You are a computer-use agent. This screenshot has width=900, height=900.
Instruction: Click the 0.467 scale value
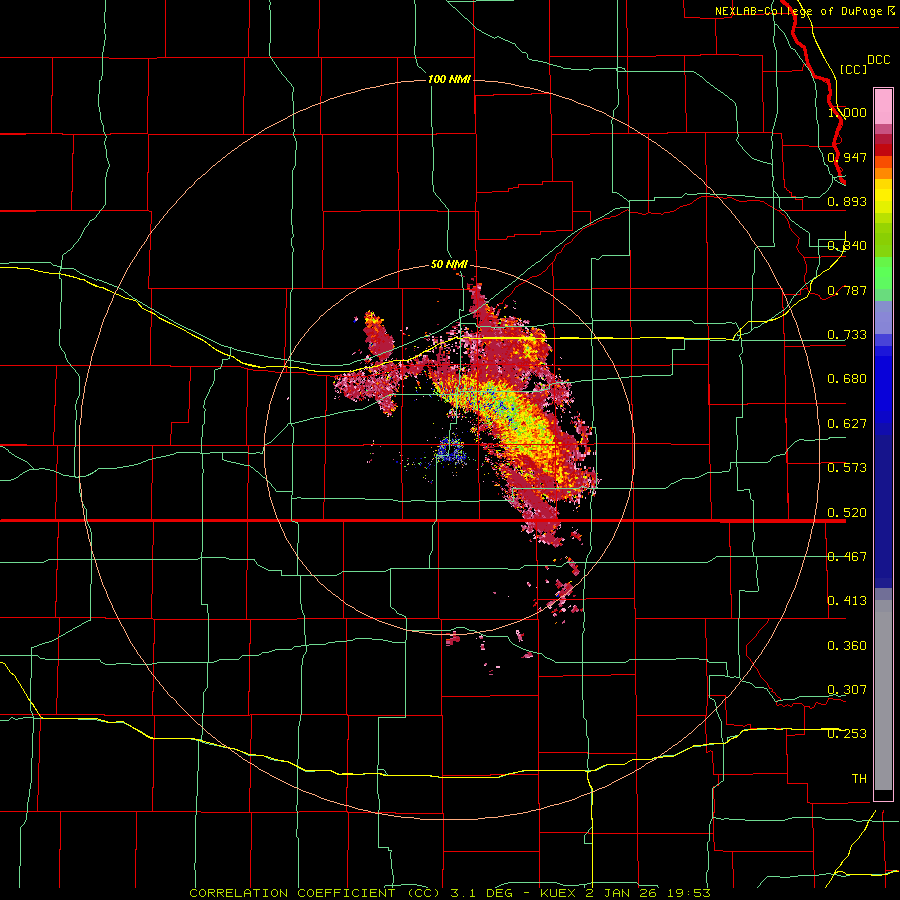pos(847,557)
